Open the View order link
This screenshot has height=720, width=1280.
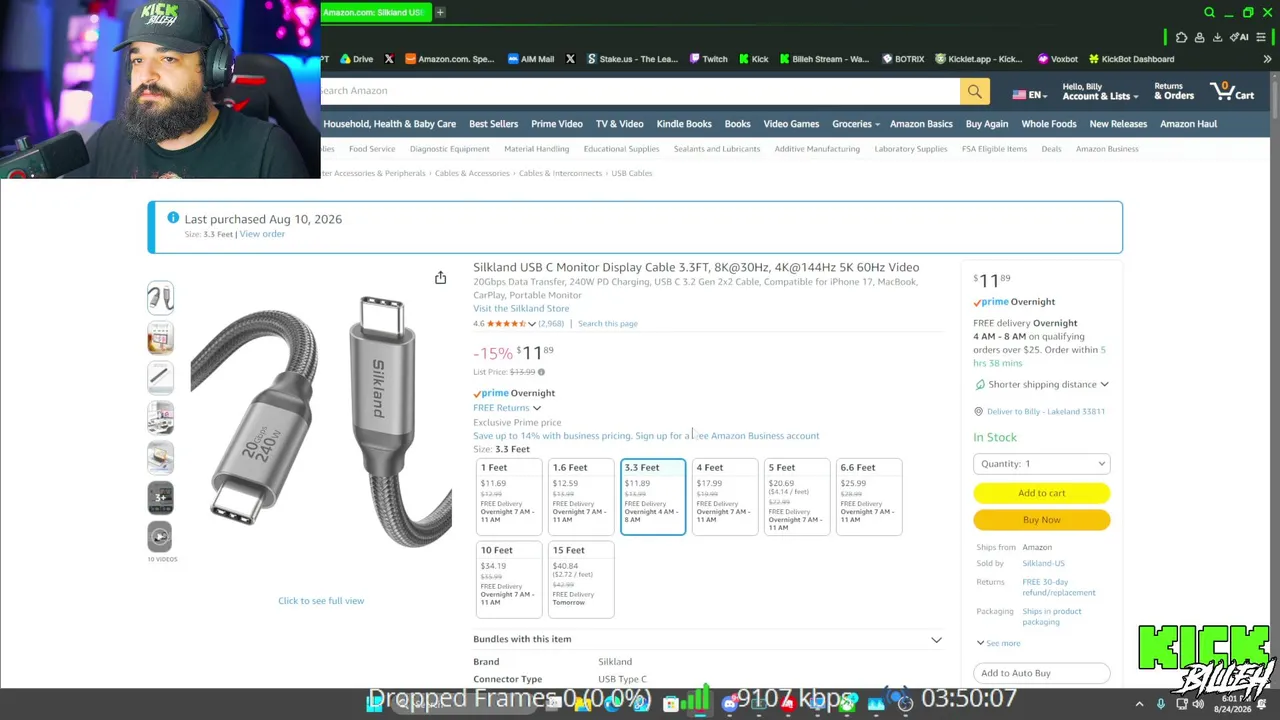(262, 234)
